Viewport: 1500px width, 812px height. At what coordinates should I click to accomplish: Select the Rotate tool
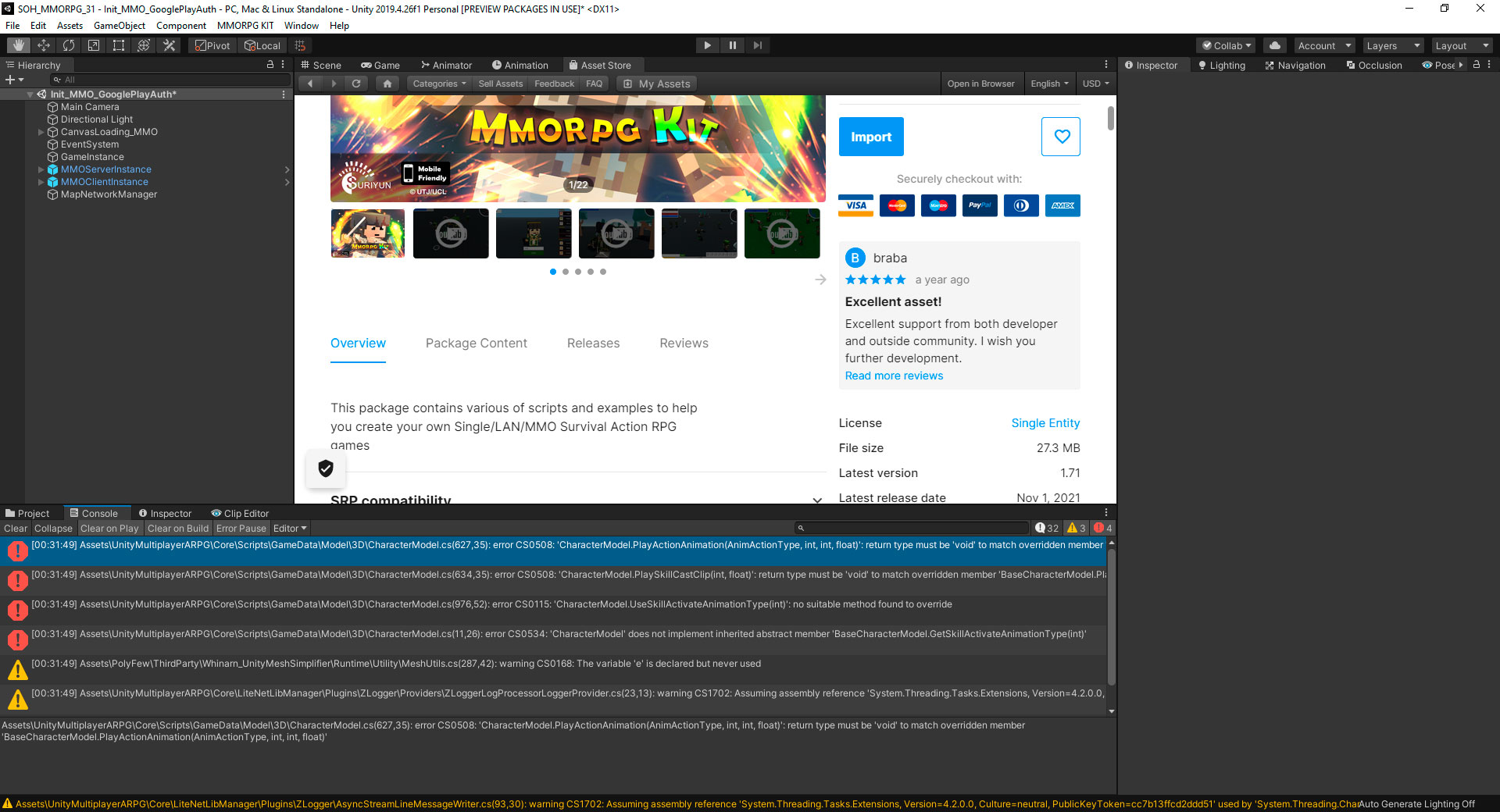pos(69,45)
